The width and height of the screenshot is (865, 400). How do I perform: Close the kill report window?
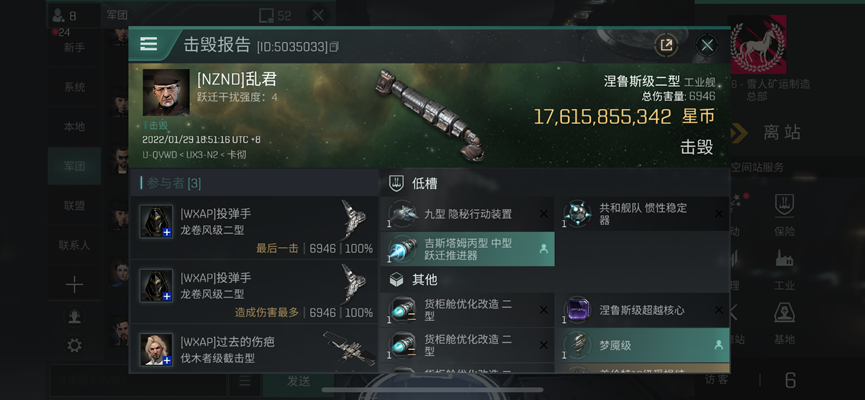point(707,45)
